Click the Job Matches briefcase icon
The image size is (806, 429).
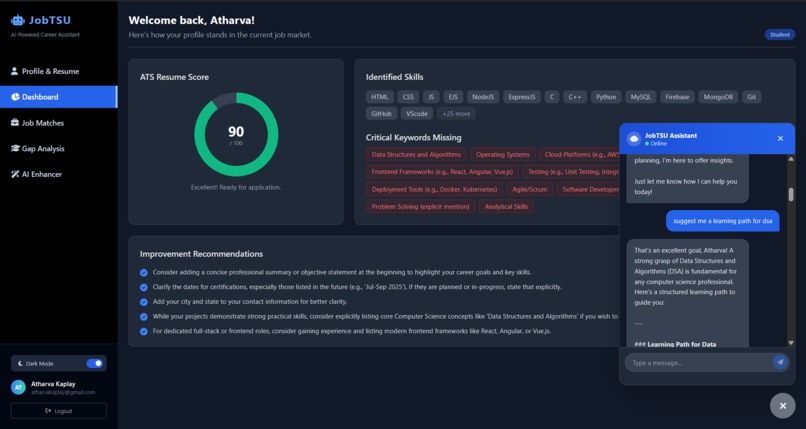[x=15, y=123]
